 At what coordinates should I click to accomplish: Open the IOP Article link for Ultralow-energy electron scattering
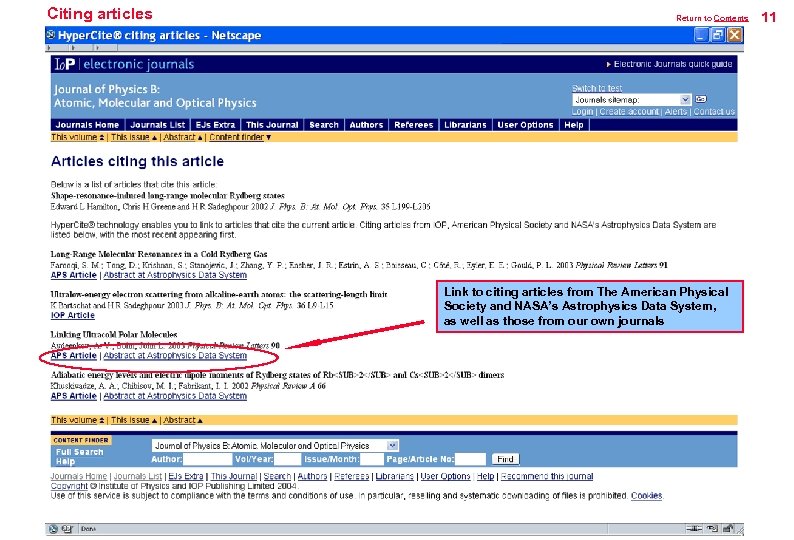pyautogui.click(x=72, y=315)
